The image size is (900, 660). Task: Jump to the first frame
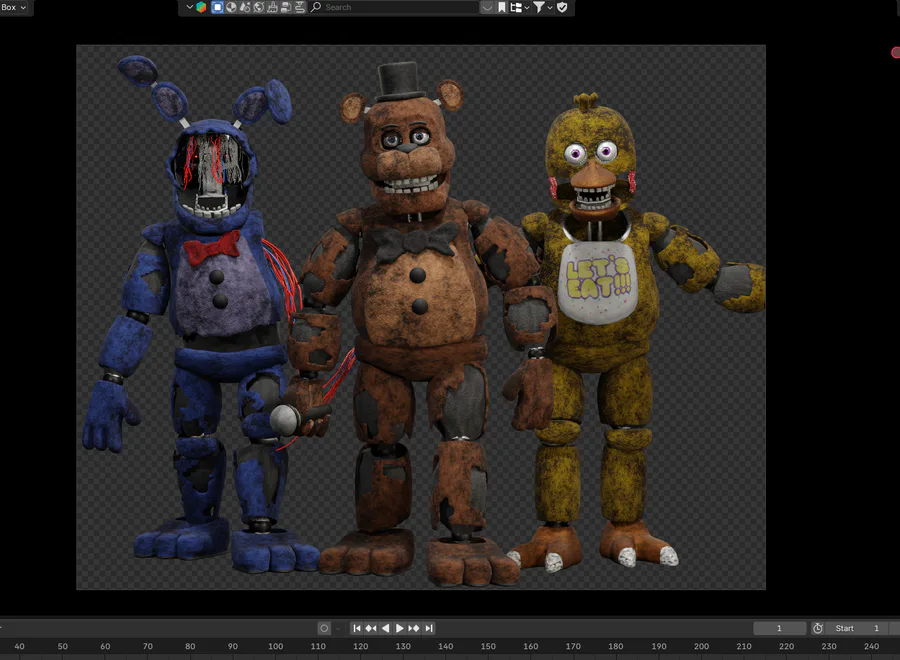click(357, 628)
